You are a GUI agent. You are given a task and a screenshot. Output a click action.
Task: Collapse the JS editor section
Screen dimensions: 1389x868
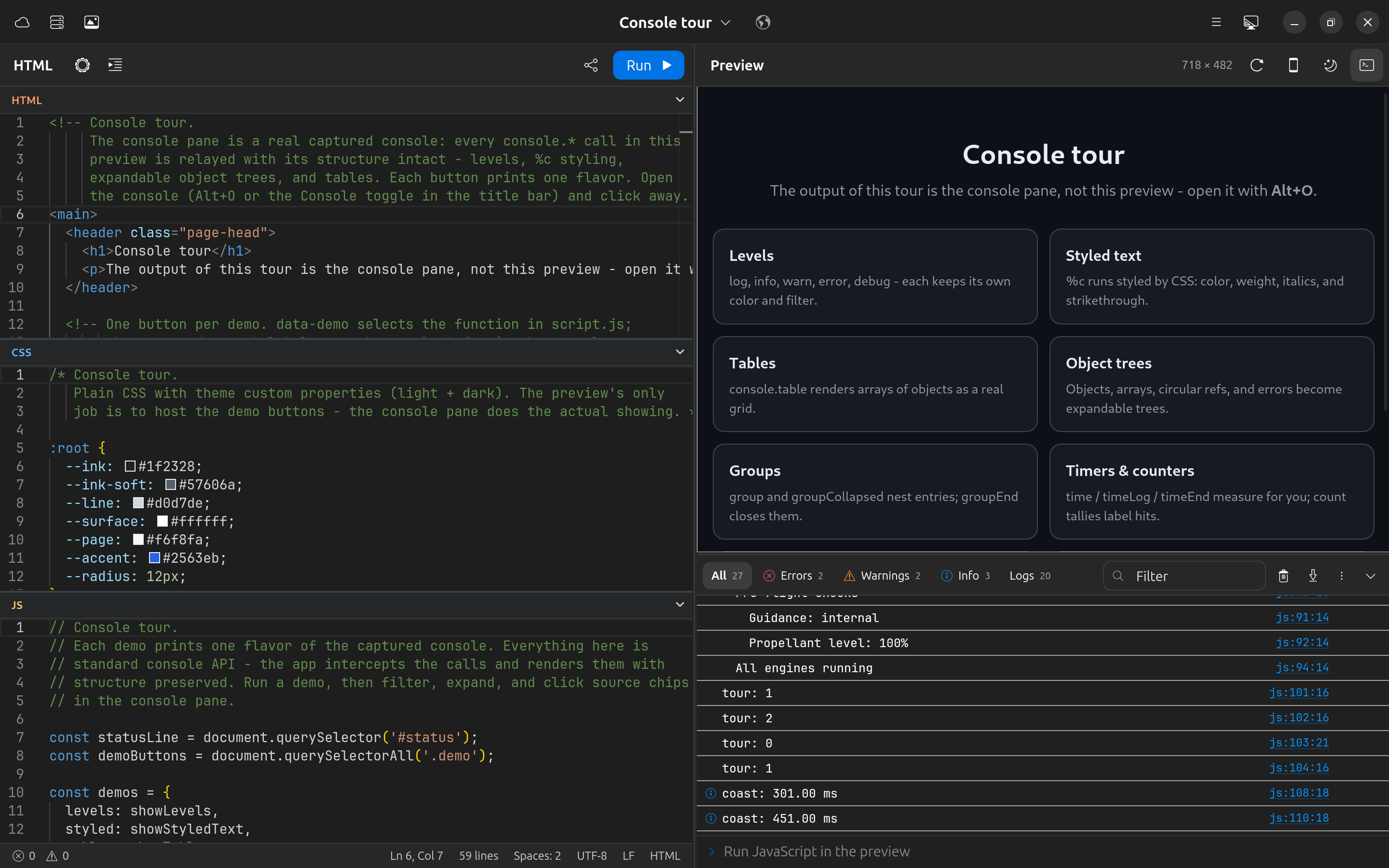click(x=680, y=605)
